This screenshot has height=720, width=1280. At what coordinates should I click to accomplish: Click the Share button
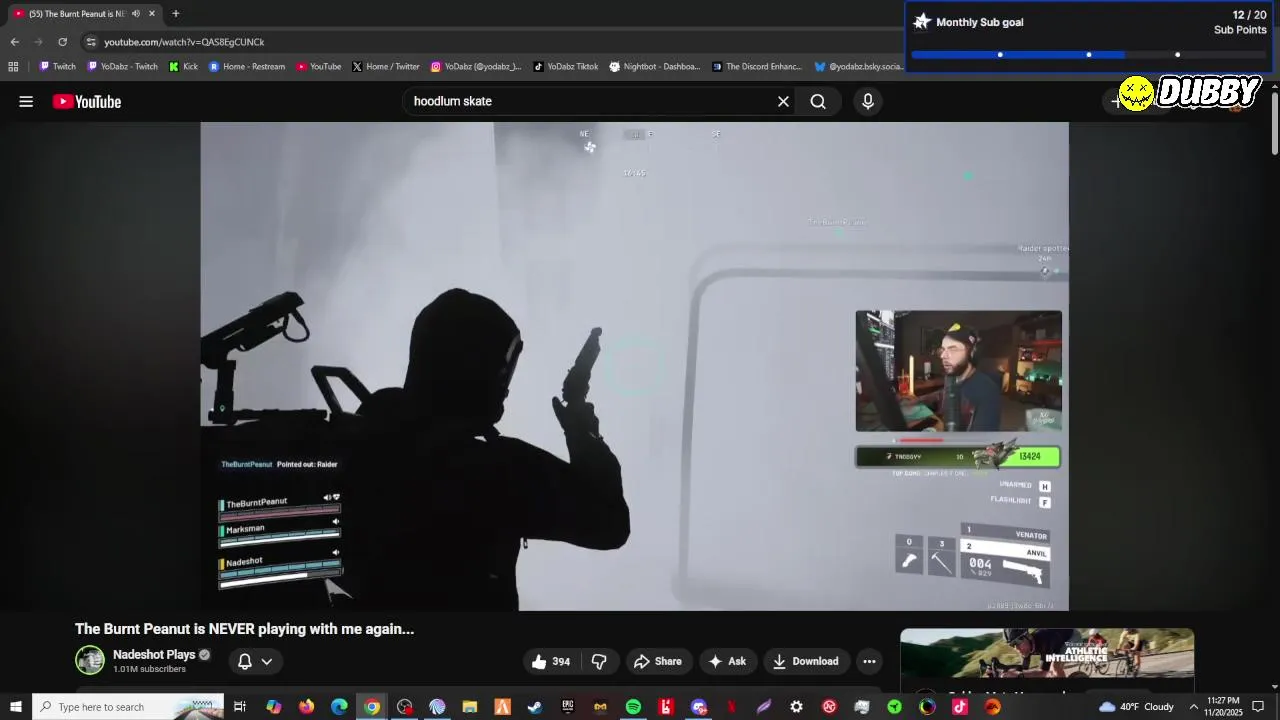(657, 661)
